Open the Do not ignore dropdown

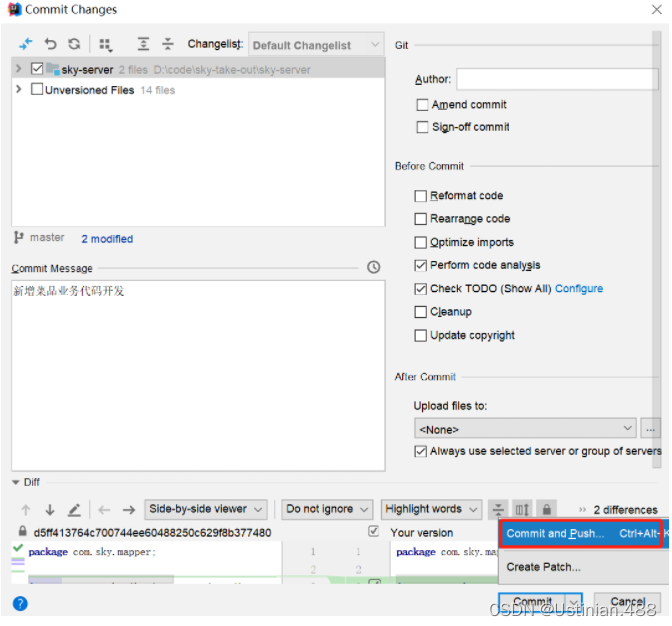[327, 509]
